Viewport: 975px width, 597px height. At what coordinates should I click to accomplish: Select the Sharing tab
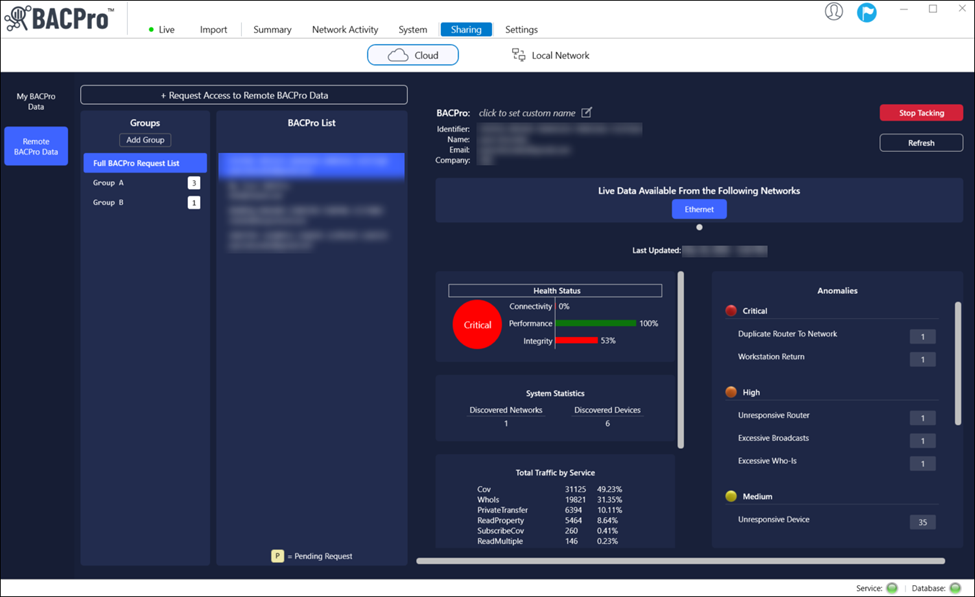[x=466, y=29]
